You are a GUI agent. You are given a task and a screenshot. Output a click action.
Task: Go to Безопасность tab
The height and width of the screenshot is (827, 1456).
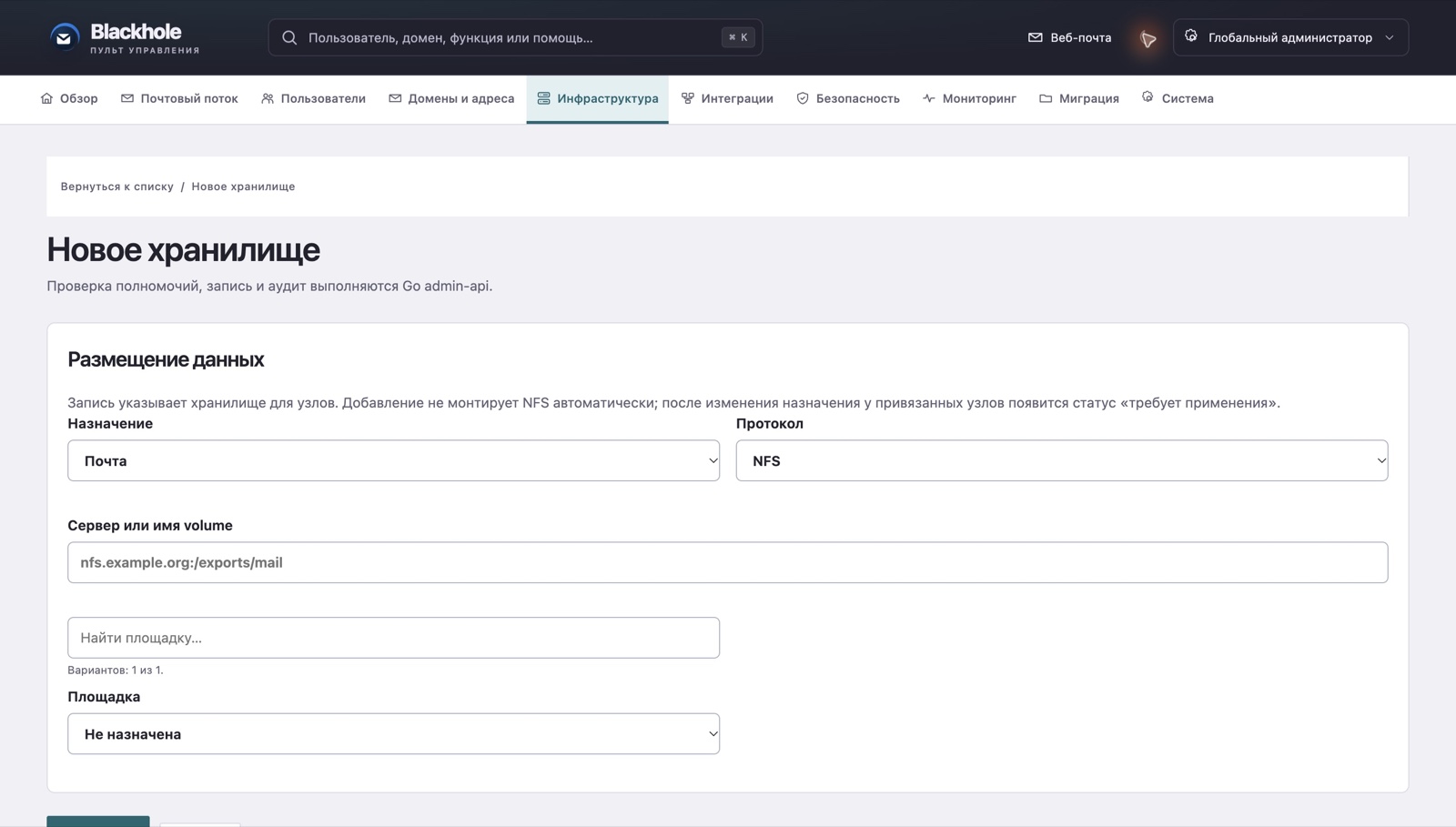point(848,98)
